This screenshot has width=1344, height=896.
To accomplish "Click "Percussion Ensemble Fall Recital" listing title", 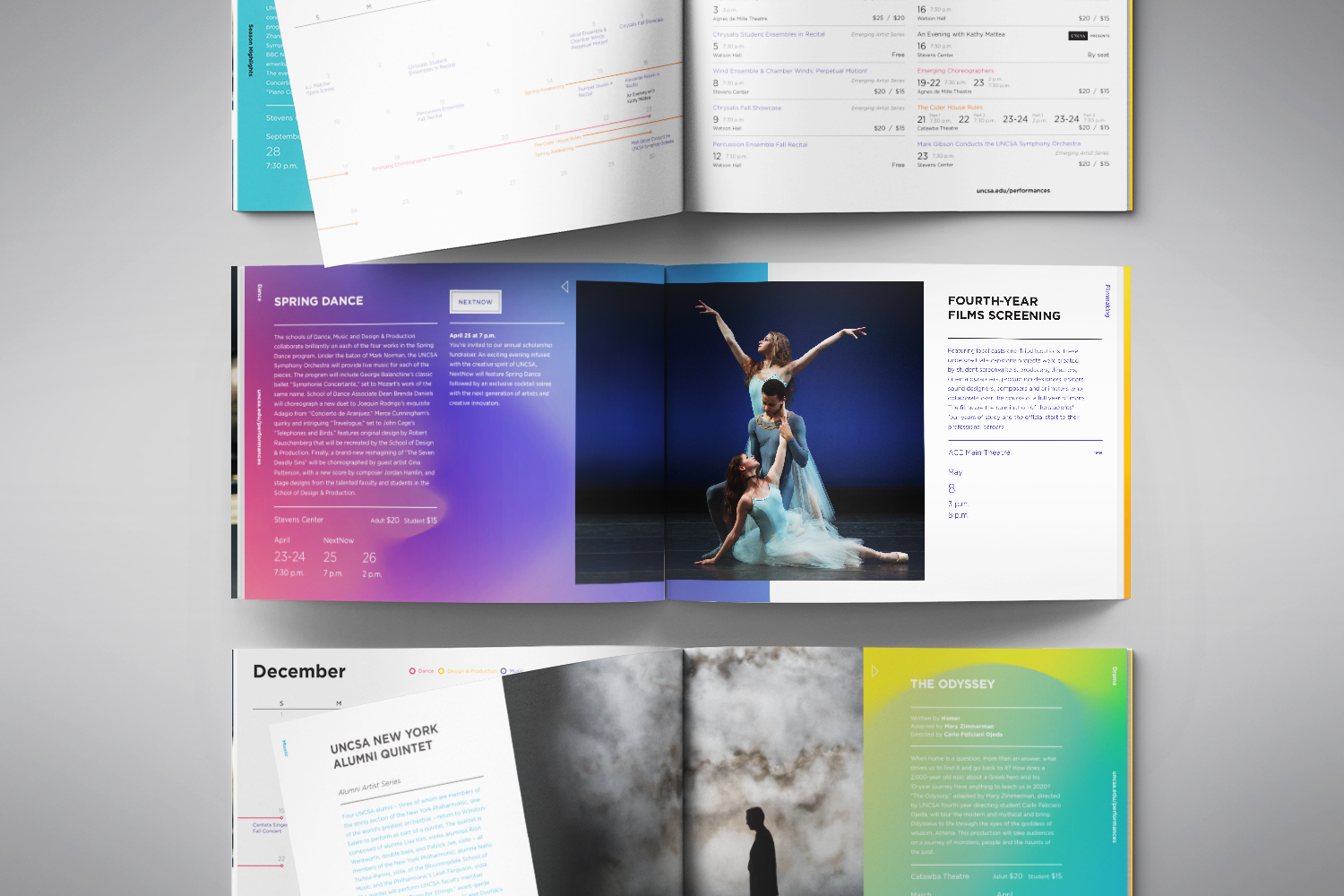I will click(760, 144).
